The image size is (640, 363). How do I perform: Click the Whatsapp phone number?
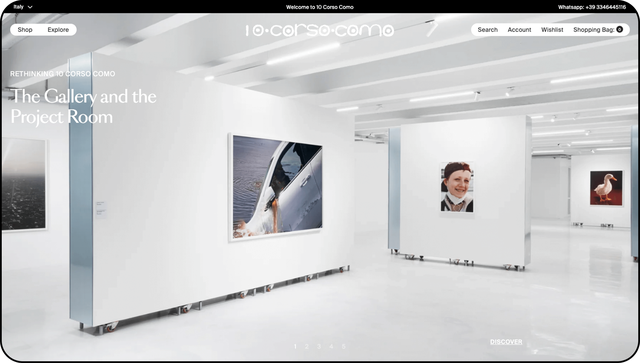[x=592, y=7]
